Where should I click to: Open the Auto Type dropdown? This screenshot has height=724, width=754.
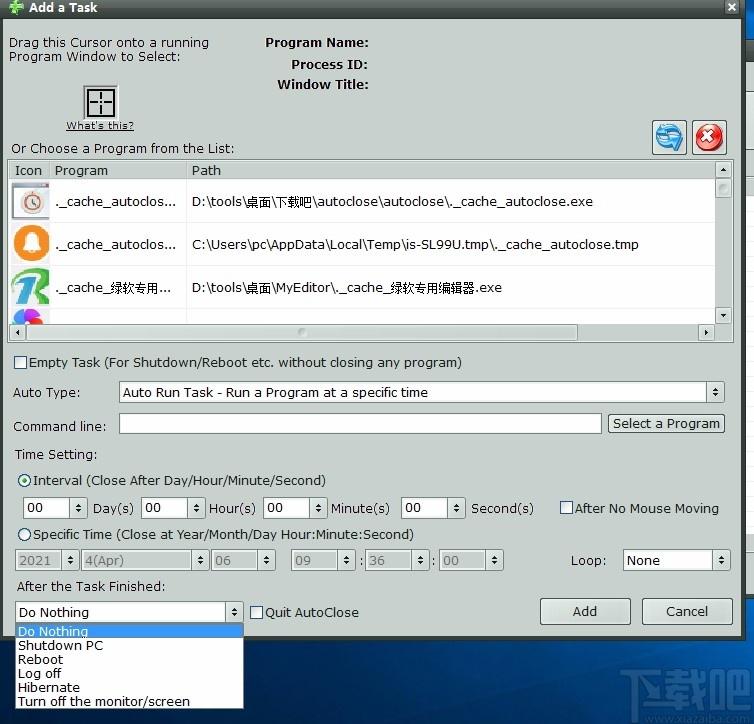pos(421,392)
